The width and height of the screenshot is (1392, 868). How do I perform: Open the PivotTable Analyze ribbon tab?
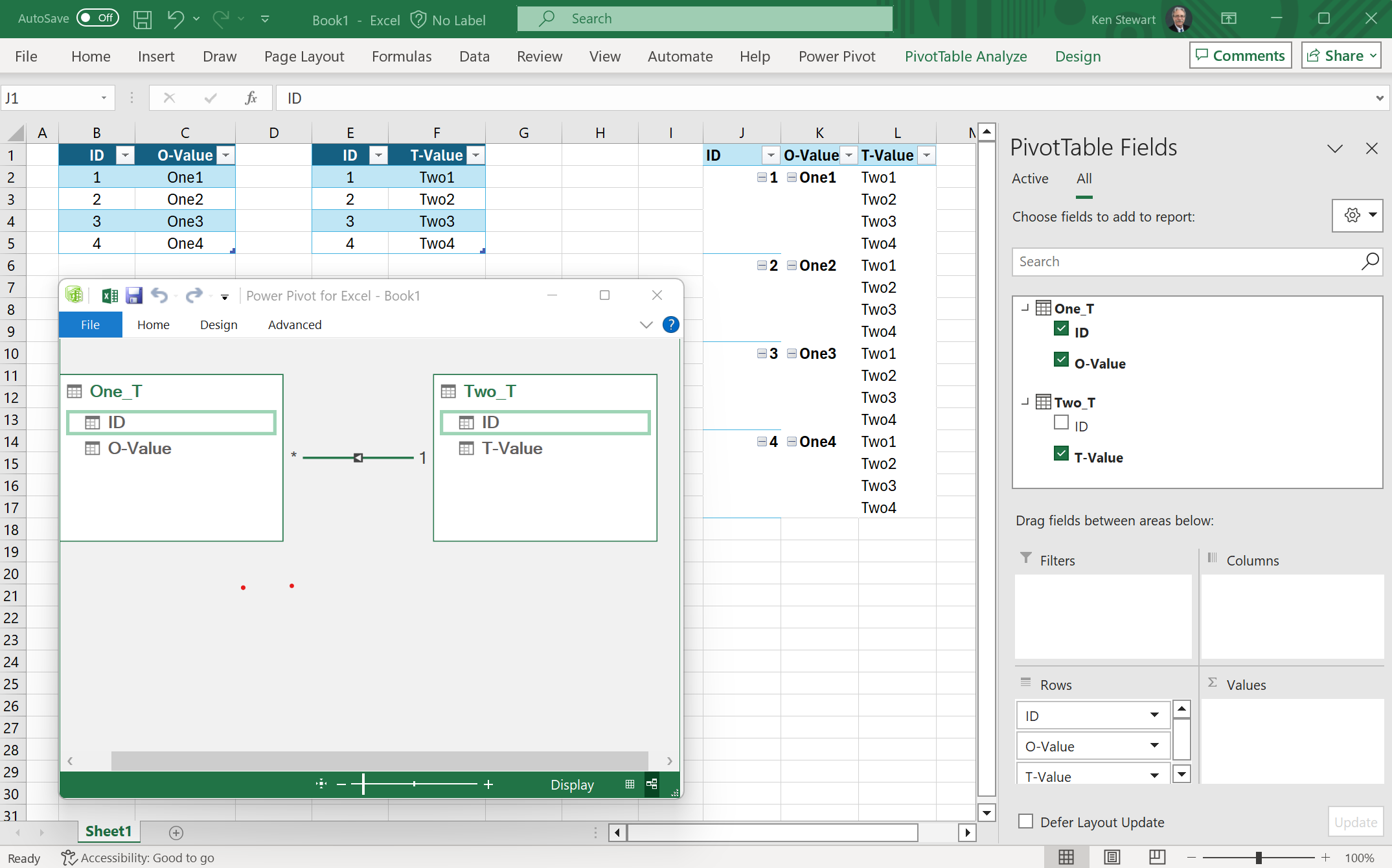click(966, 56)
